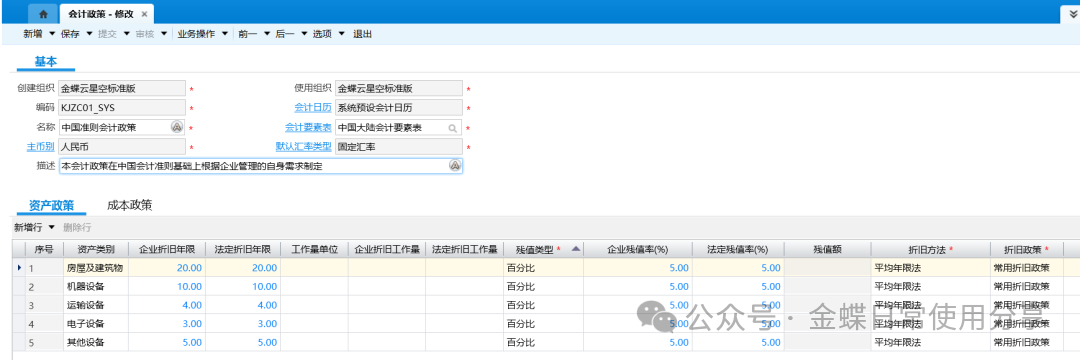The width and height of the screenshot is (1080, 360).
Task: Close the 会计政策 - 修改 tab
Action: (x=143, y=14)
